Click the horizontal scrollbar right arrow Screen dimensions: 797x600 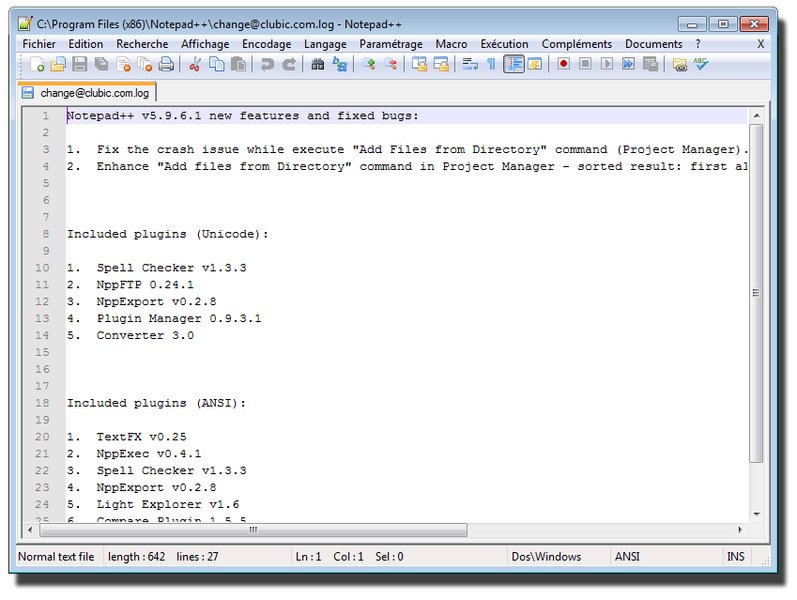(x=740, y=530)
